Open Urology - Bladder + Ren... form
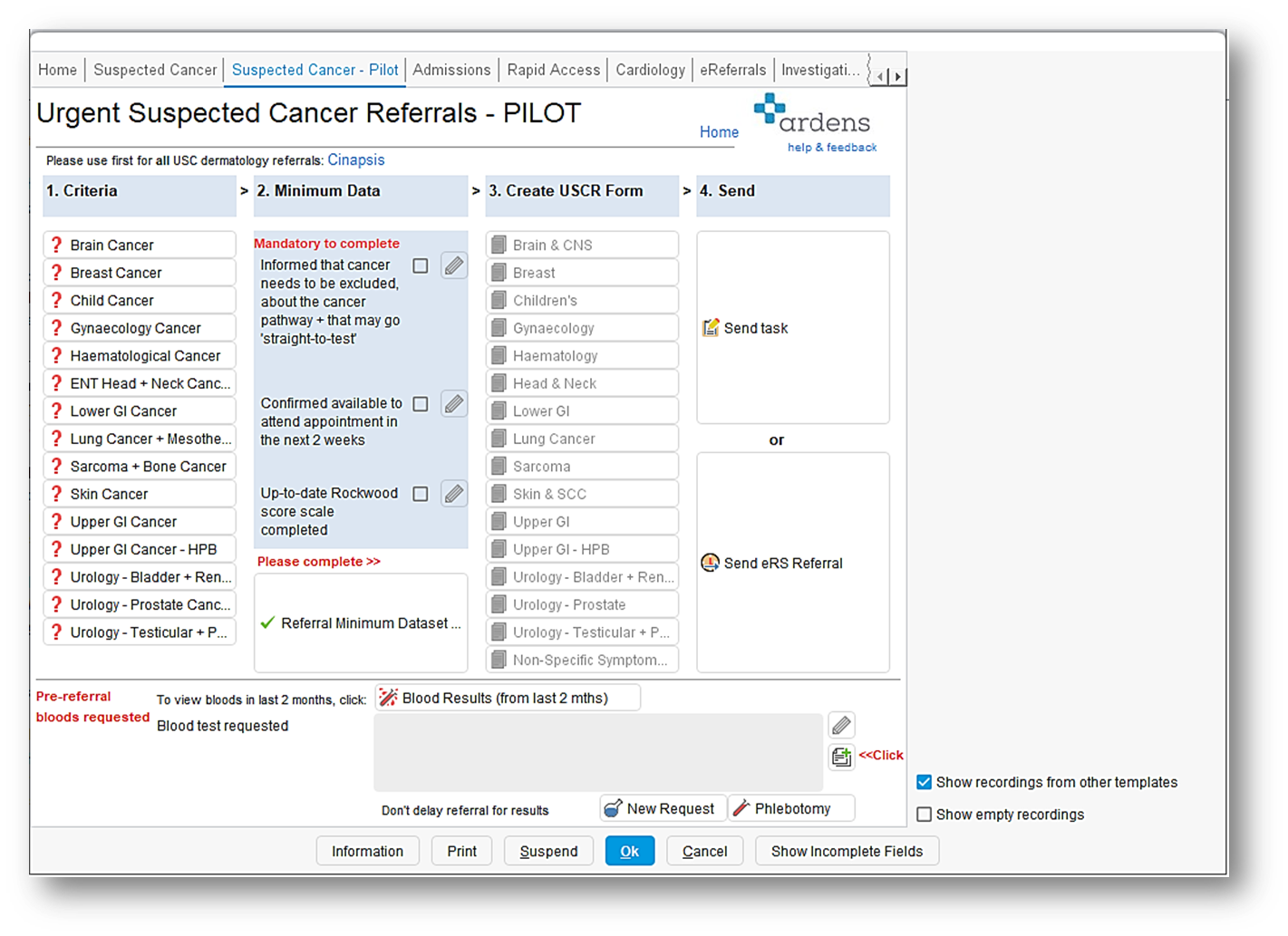 tap(583, 577)
